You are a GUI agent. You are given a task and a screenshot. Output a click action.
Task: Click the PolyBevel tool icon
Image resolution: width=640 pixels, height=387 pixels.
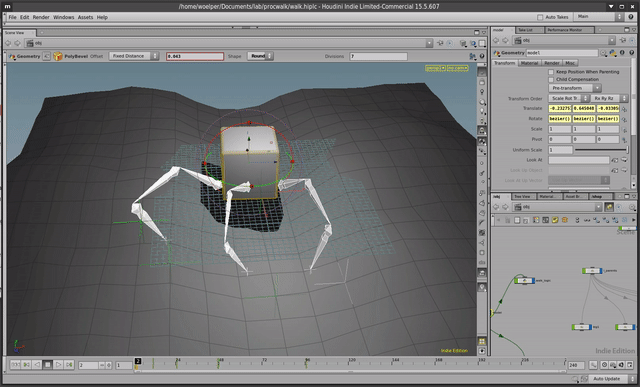[x=58, y=56]
